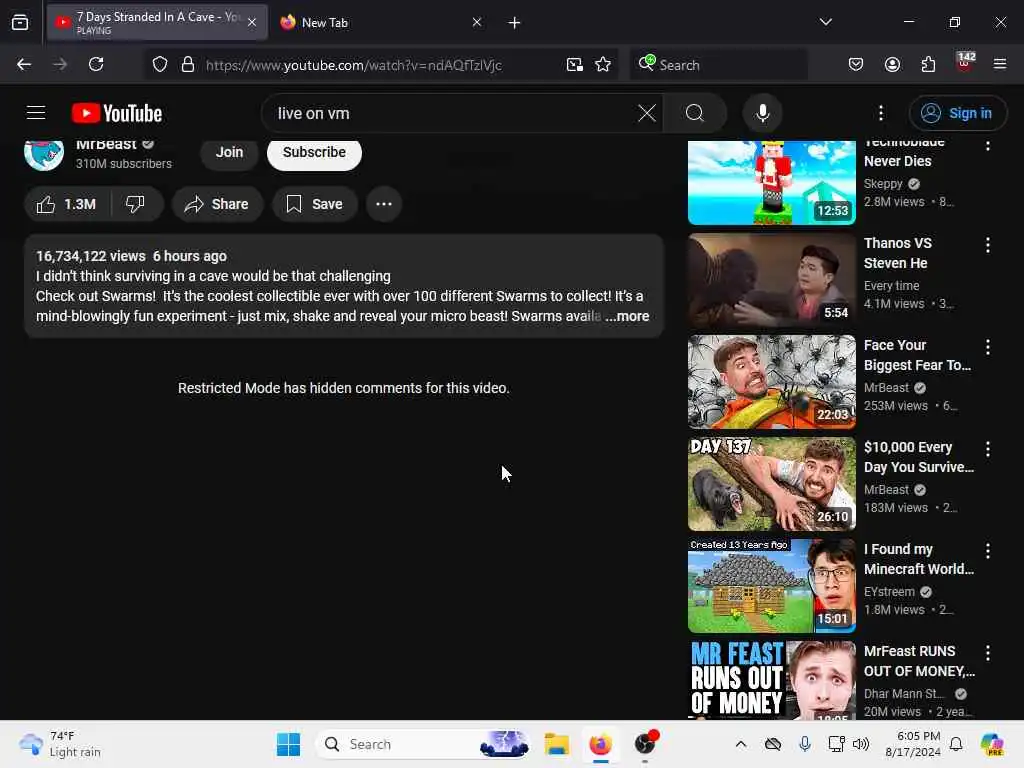Image resolution: width=1024 pixels, height=768 pixels.
Task: Play 'Face Your Biggest Fear' thumbnail
Action: click(x=771, y=381)
